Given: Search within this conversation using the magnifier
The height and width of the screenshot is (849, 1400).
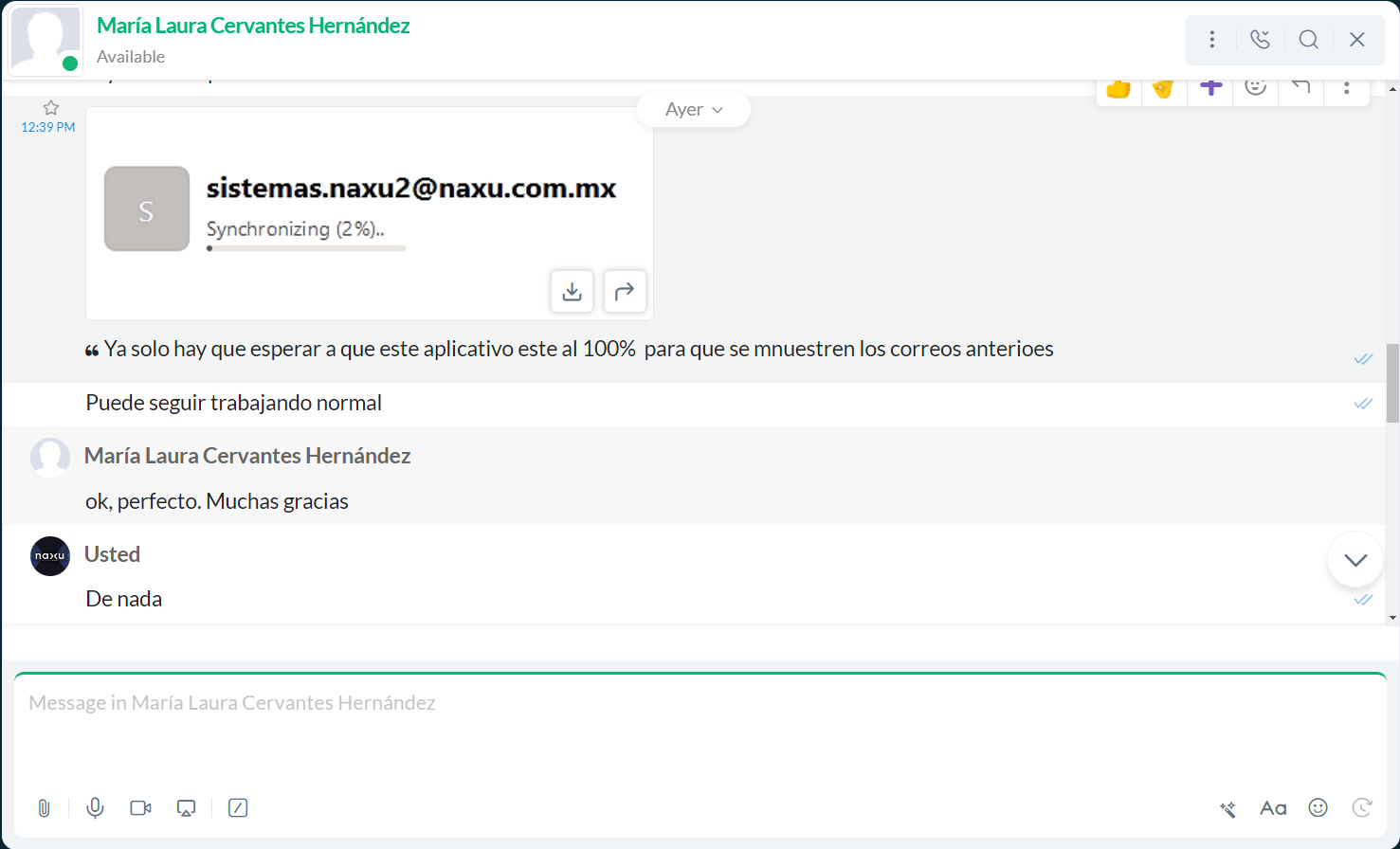Looking at the screenshot, I should [x=1308, y=40].
